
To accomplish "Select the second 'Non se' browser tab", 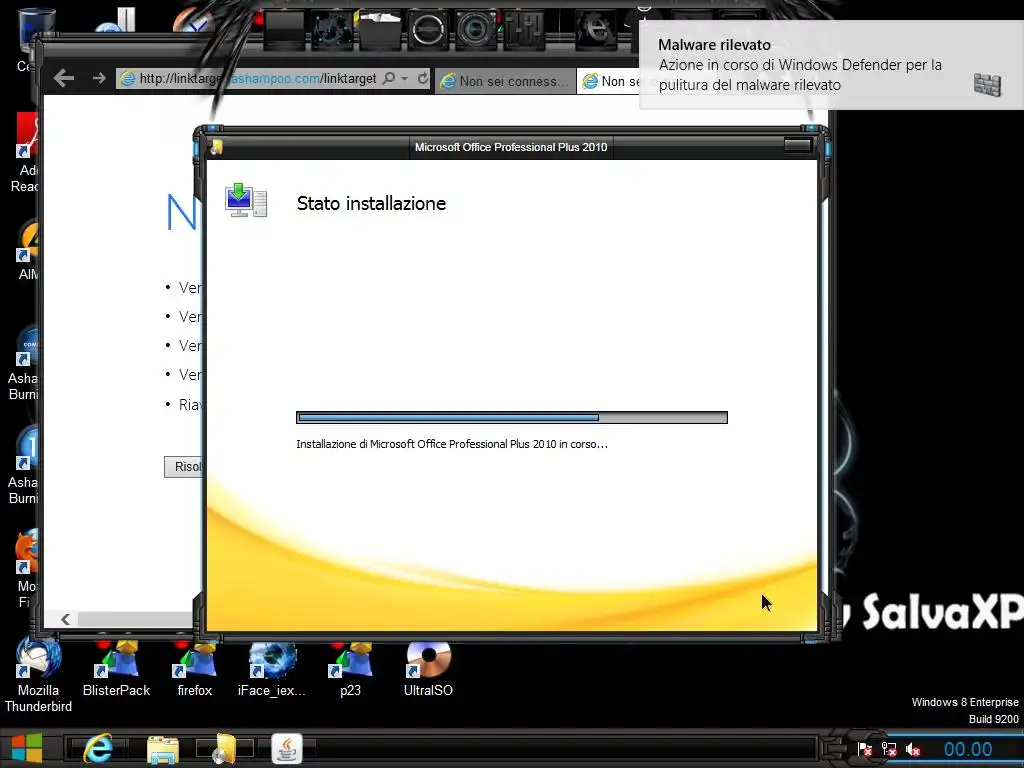I will point(609,81).
